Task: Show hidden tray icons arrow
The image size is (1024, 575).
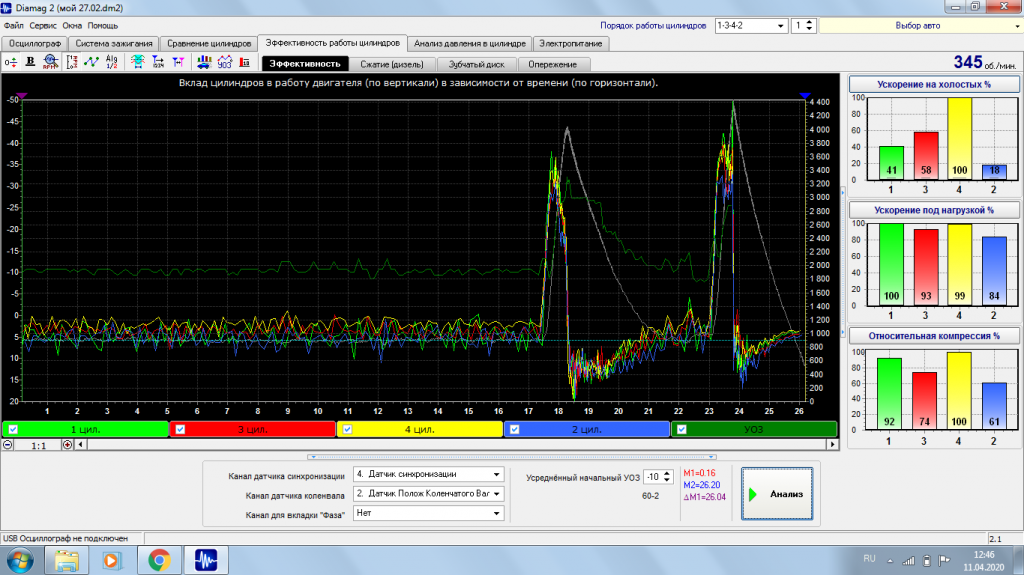Action: 889,561
